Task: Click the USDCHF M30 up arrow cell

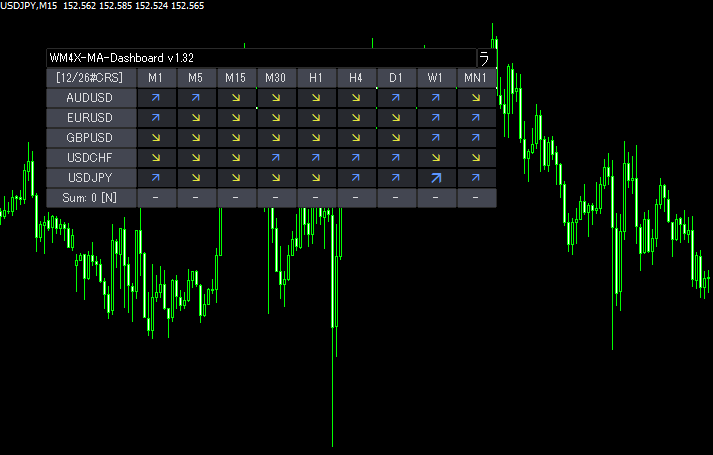Action: click(x=276, y=158)
